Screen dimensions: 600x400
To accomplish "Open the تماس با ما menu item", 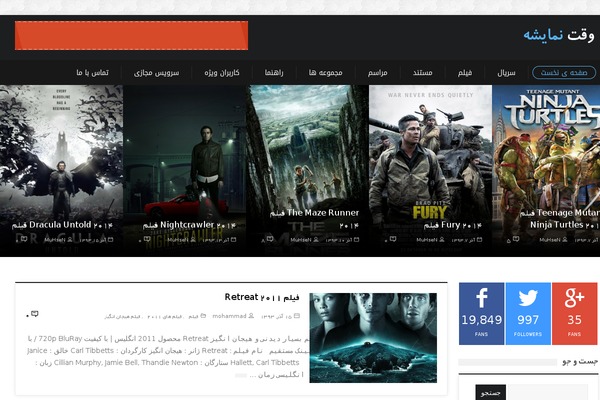I will point(92,73).
